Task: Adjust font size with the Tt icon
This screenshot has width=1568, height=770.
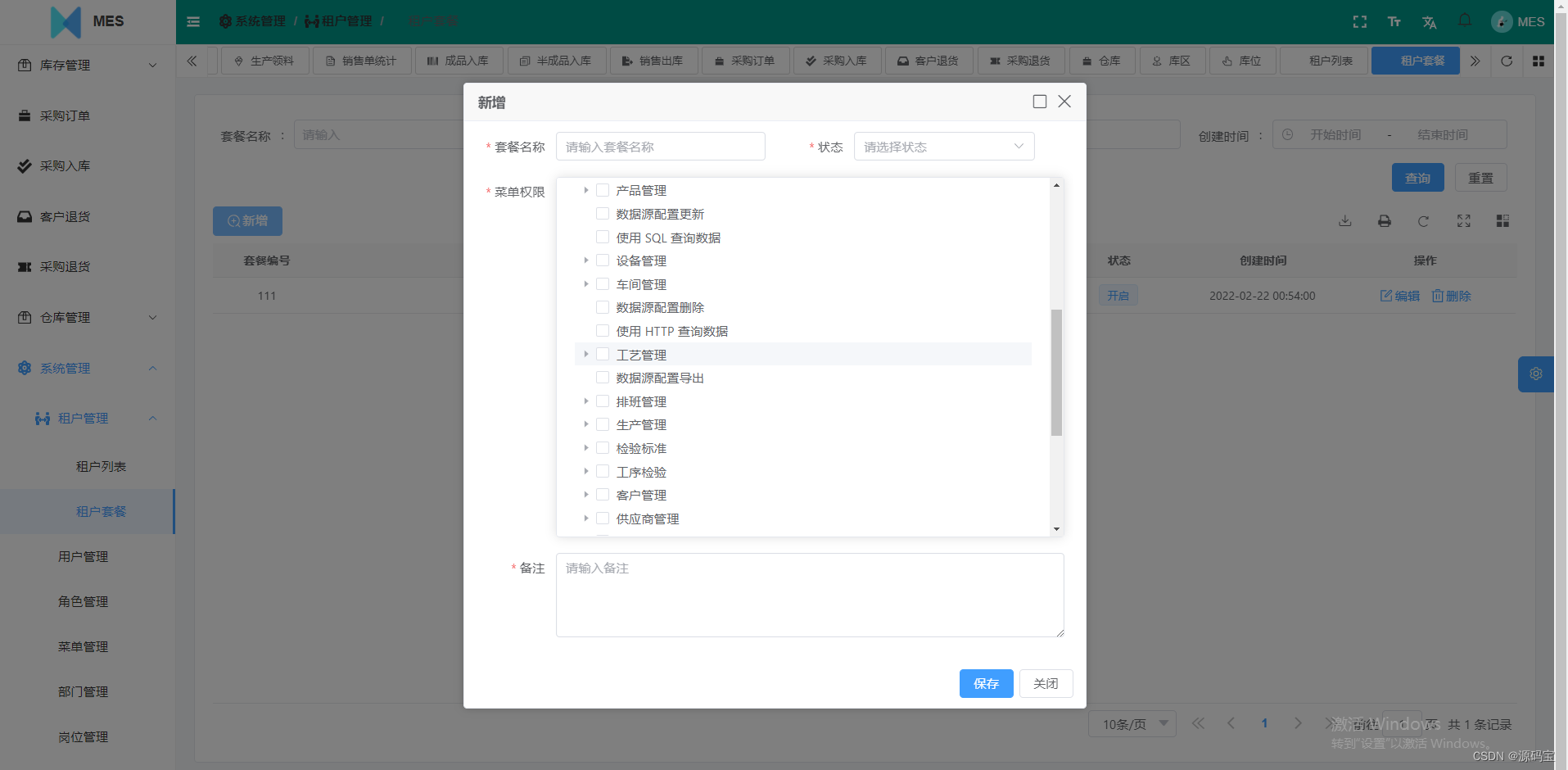Action: click(1394, 21)
